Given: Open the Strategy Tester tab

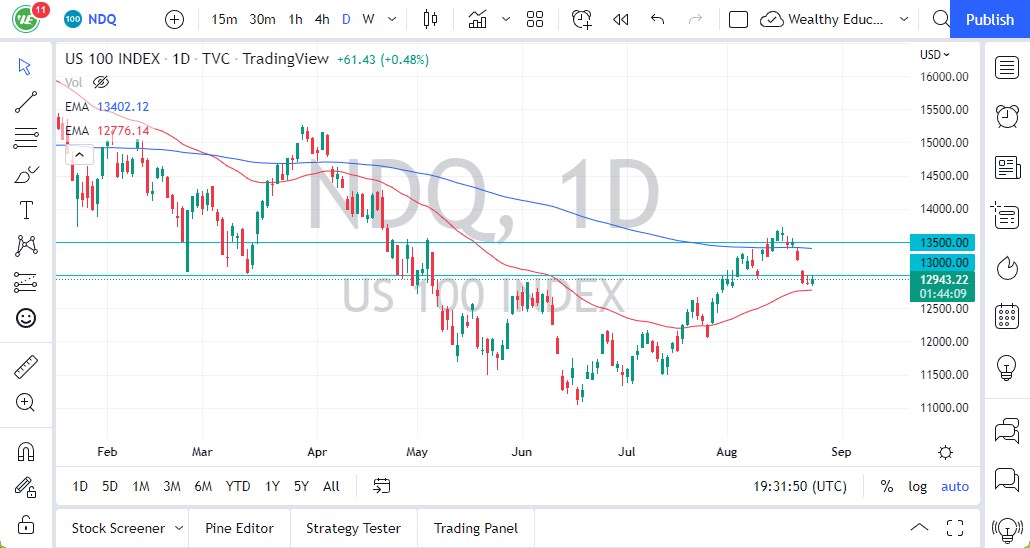Looking at the screenshot, I should coord(353,528).
